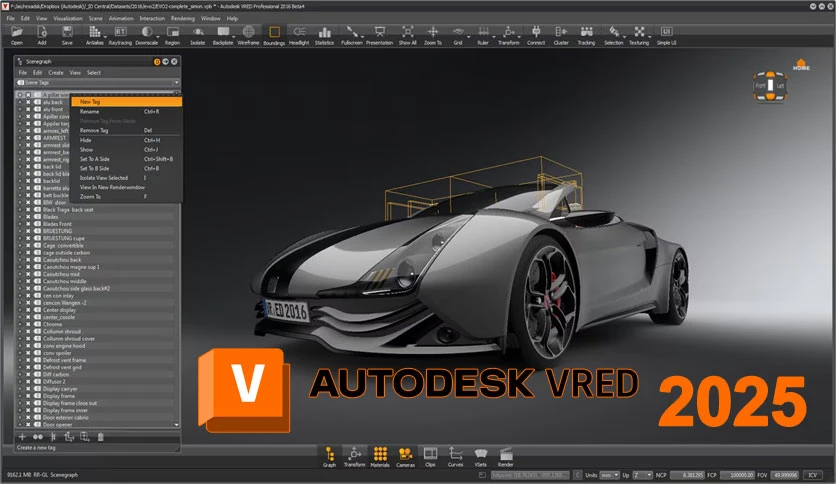
Task: Click the Isolate toolbar icon
Action: click(198, 32)
